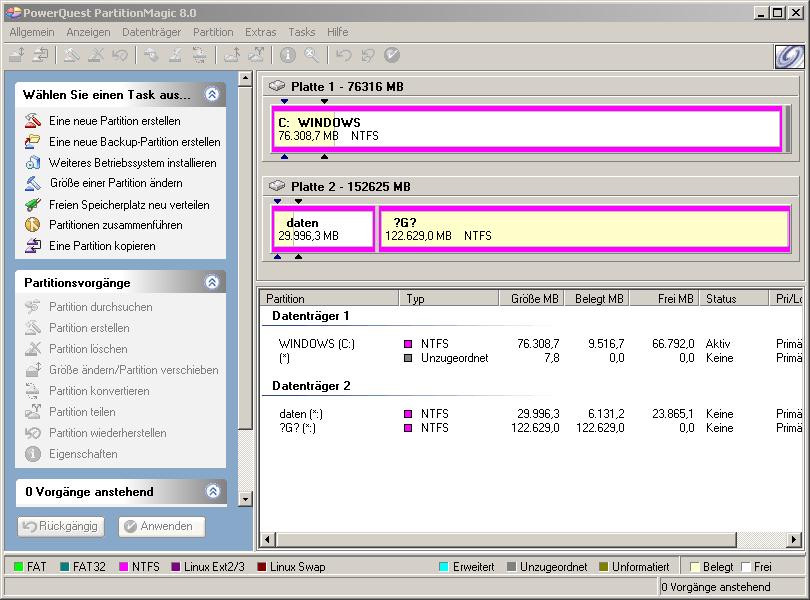Select the '?G? (*:)' row in the list
The height and width of the screenshot is (600, 810).
pos(532,428)
